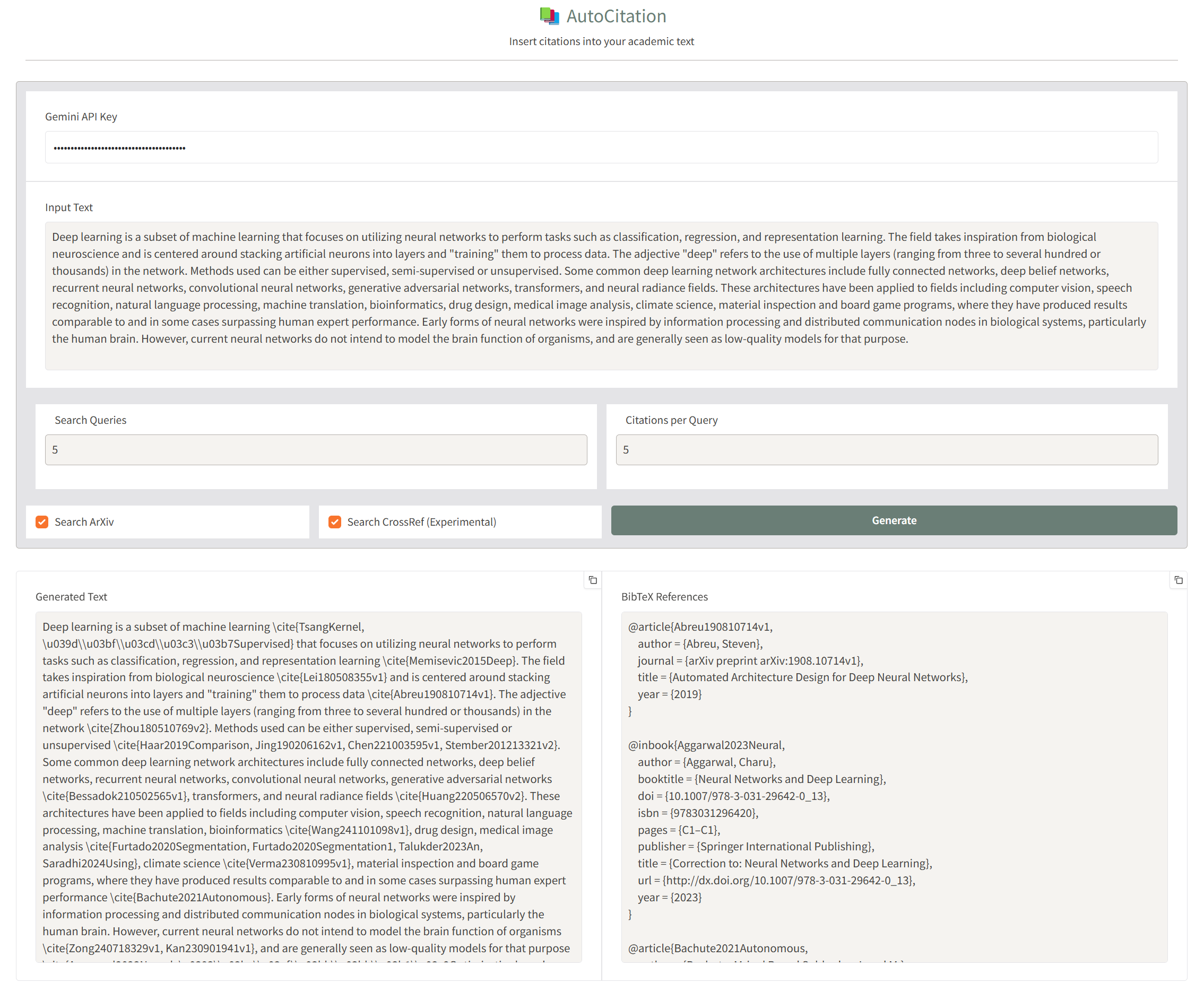1204x992 pixels.
Task: Click the Input Text label
Action: click(x=68, y=207)
